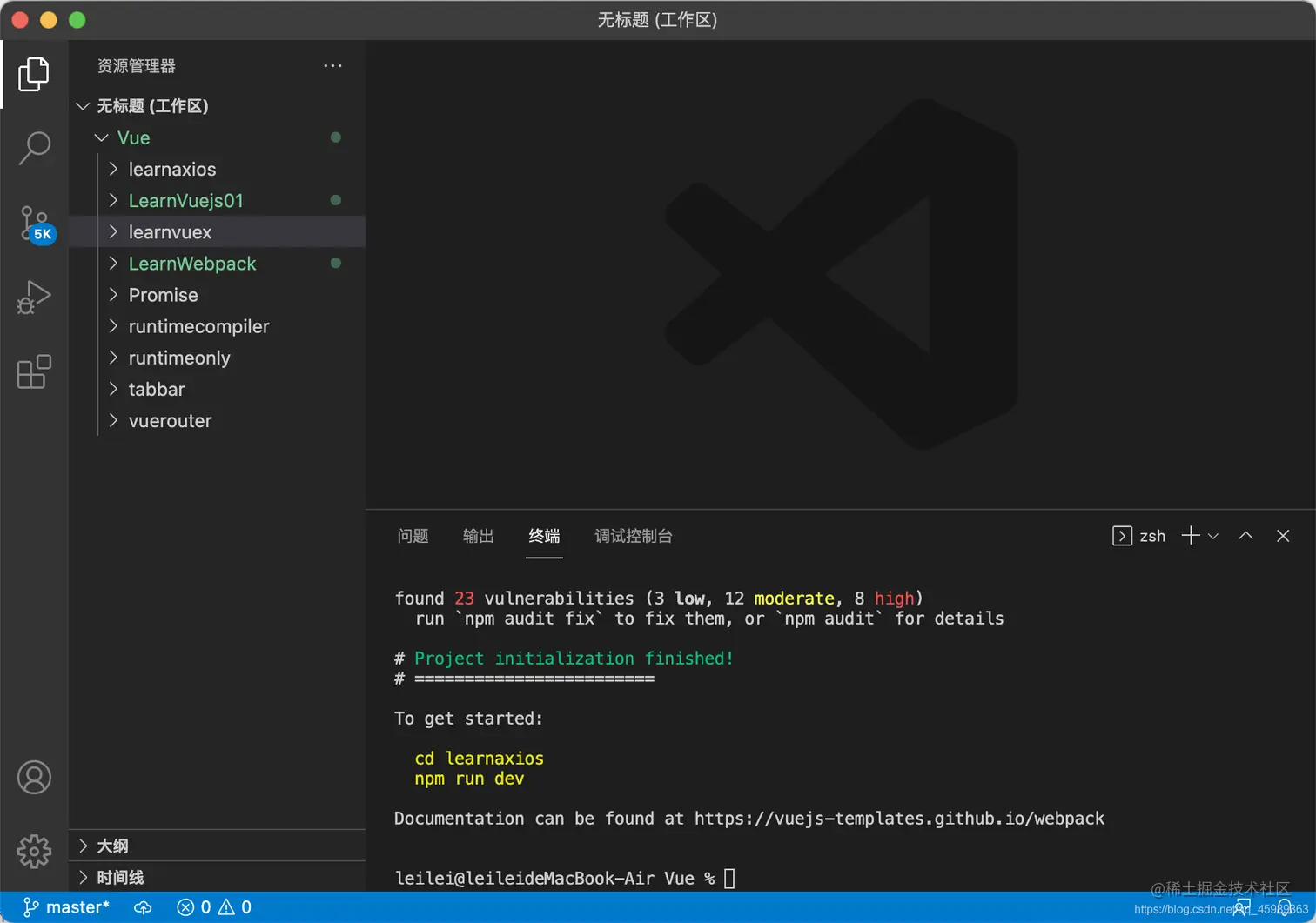Select the 终端 terminal tab
1316x923 pixels.
tap(544, 536)
